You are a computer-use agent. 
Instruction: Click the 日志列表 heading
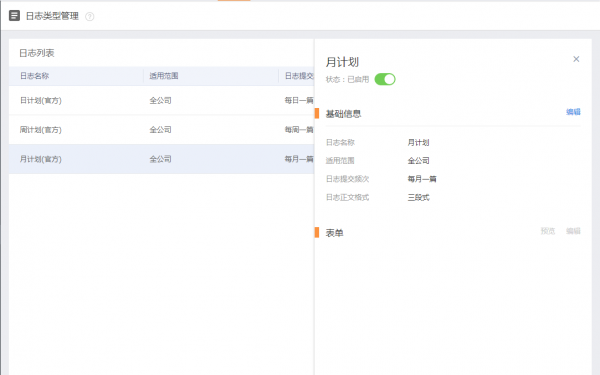click(x=37, y=53)
